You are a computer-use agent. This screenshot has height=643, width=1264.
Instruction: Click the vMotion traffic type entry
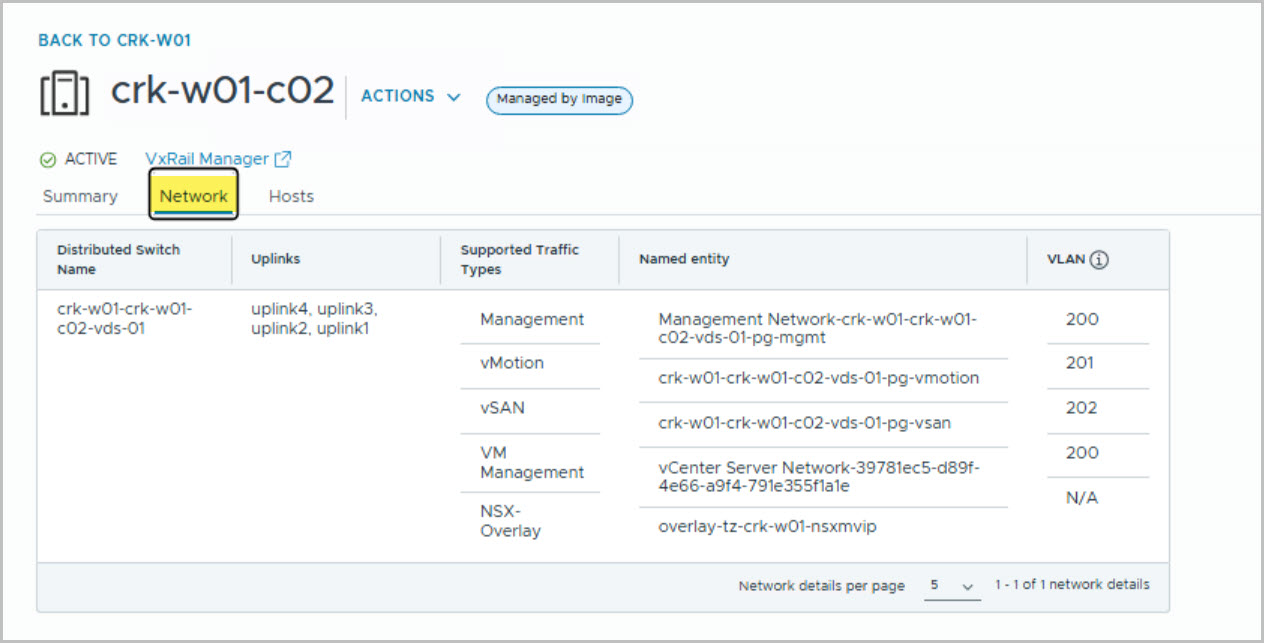tap(512, 363)
